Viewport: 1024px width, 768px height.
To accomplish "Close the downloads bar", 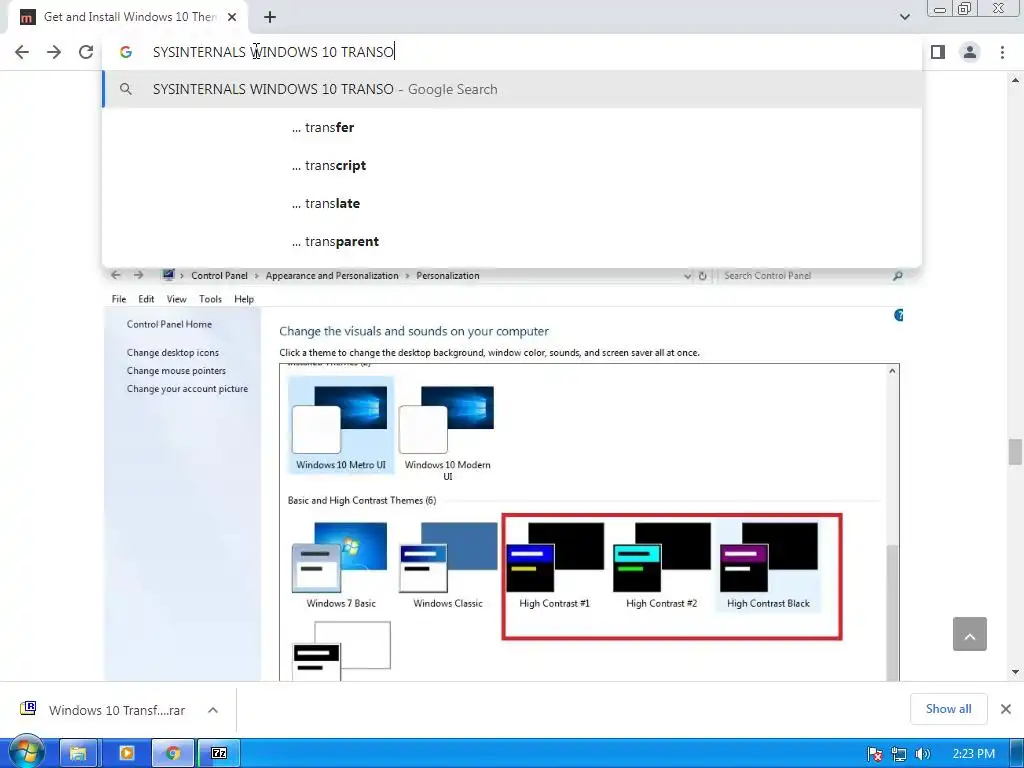I will pos(1006,709).
